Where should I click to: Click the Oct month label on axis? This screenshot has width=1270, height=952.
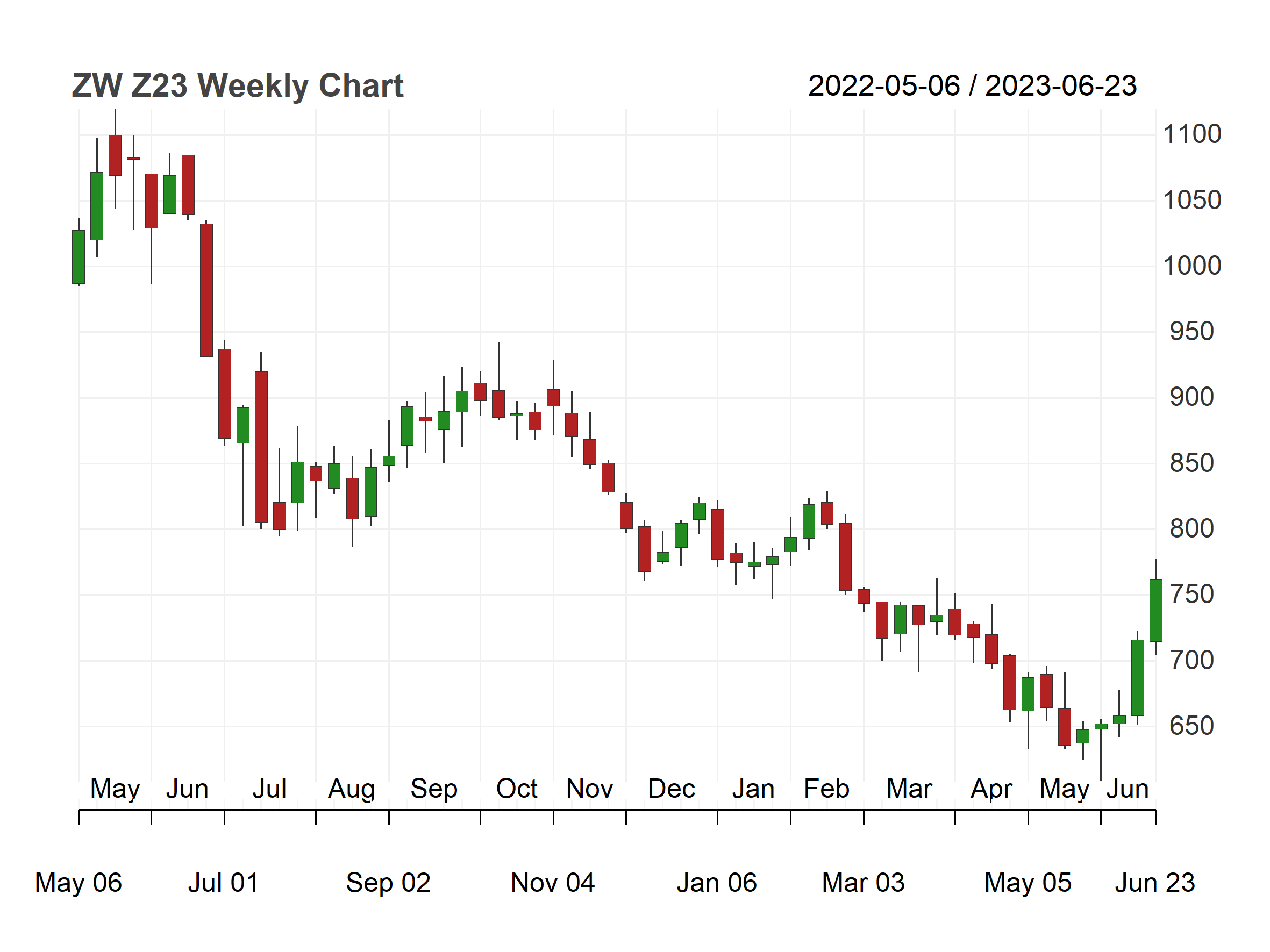(517, 789)
